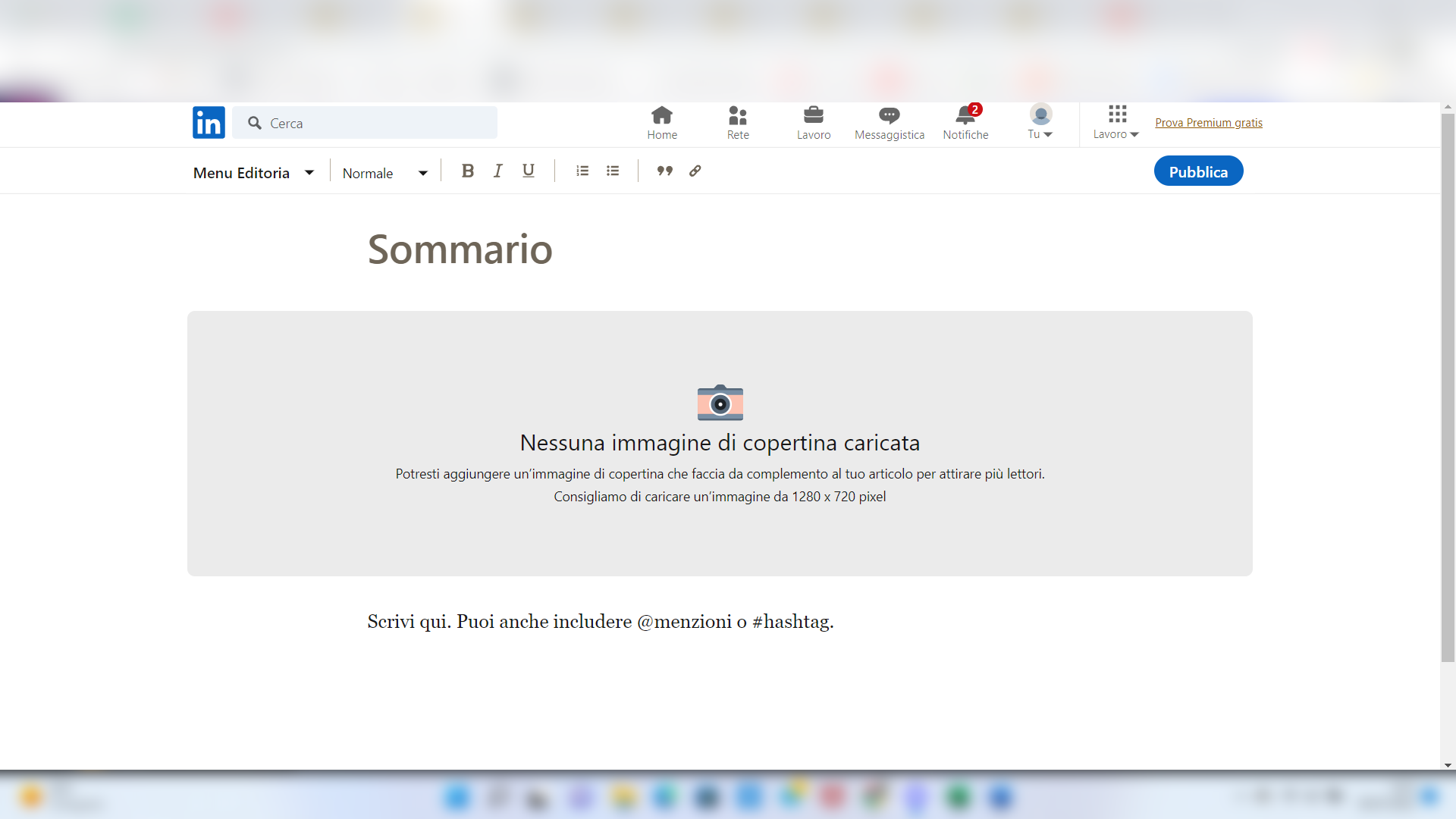Open the Lavoro briefcase section
This screenshot has height=819, width=1456.
[x=814, y=122]
